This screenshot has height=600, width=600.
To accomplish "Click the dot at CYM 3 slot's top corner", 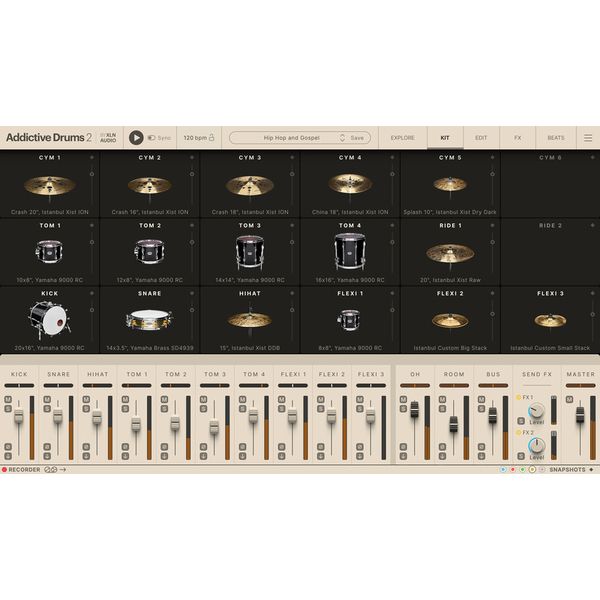I will tap(292, 157).
